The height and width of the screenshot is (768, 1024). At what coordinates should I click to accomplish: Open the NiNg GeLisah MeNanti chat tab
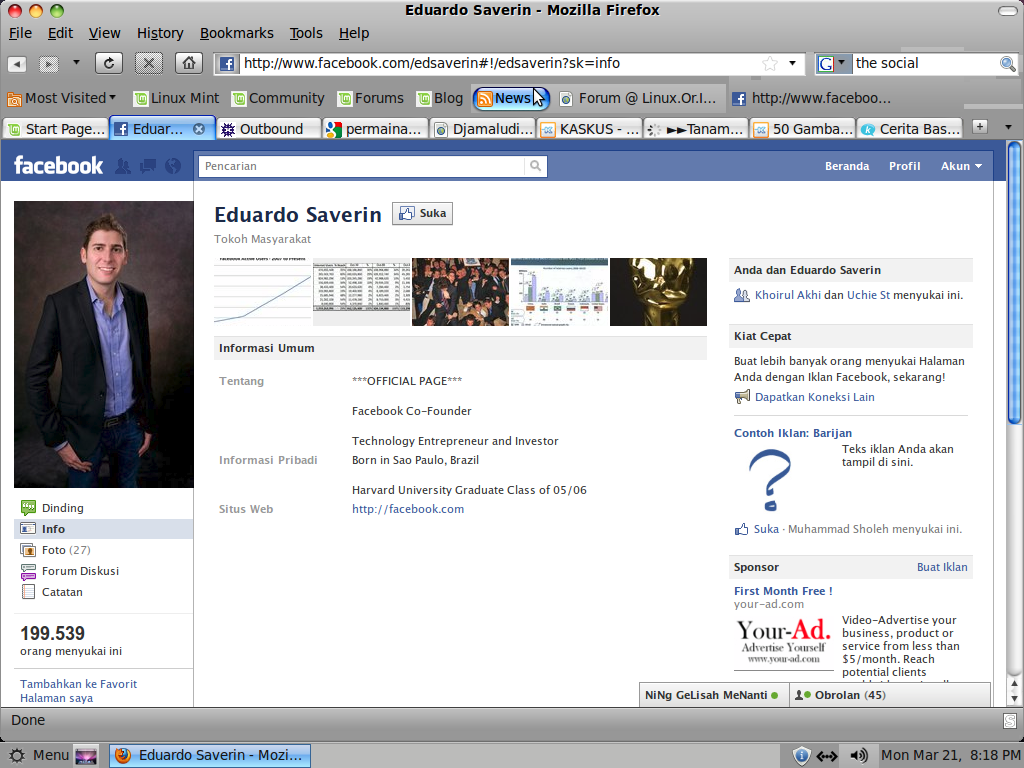[714, 695]
